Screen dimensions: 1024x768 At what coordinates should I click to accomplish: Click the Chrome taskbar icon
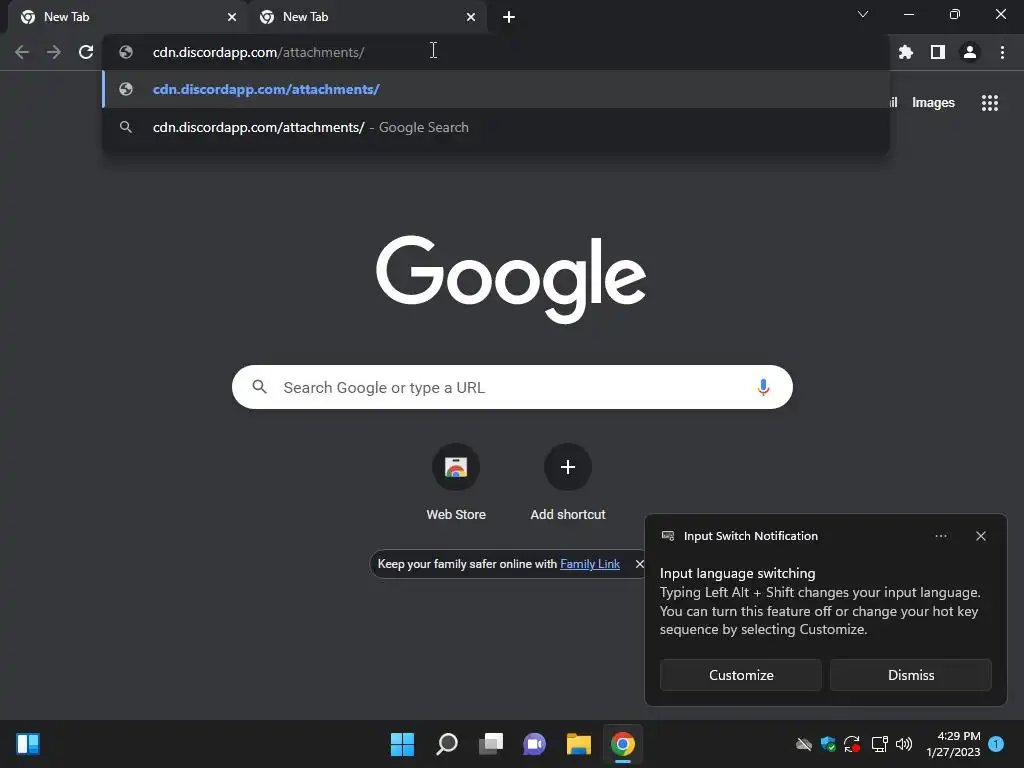click(623, 744)
